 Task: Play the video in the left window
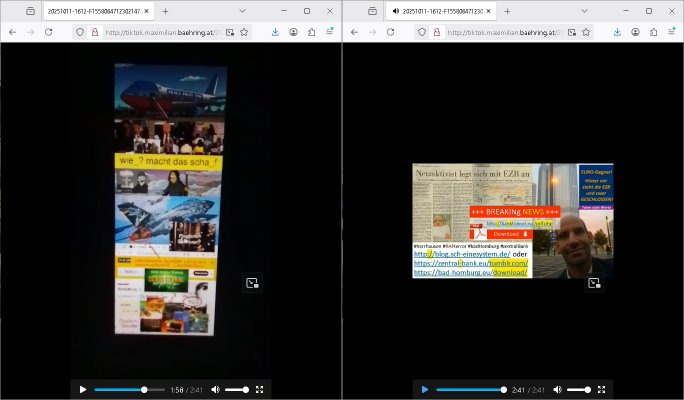pyautogui.click(x=83, y=389)
